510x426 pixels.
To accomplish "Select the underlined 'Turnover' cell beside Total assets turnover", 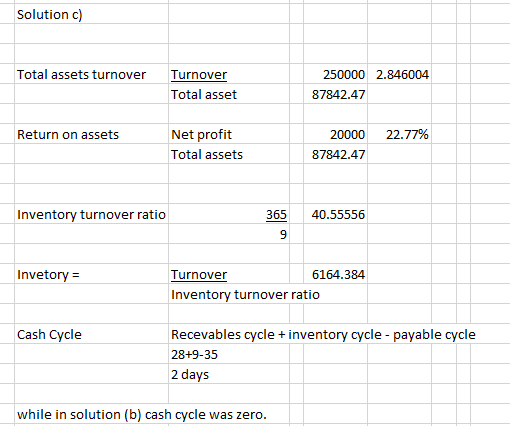I will 229,74.
